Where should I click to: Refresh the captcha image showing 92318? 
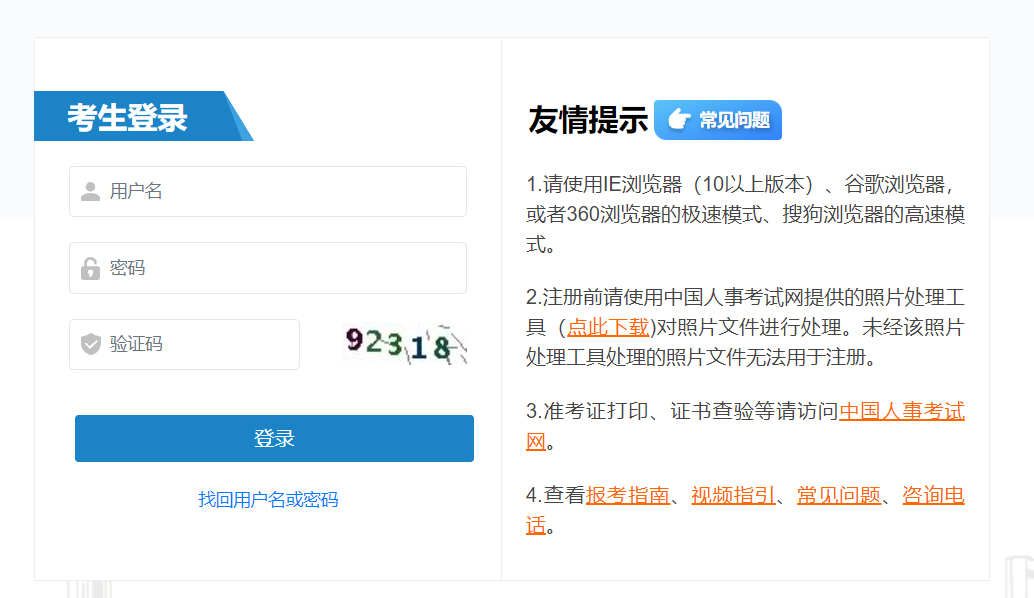coord(405,344)
